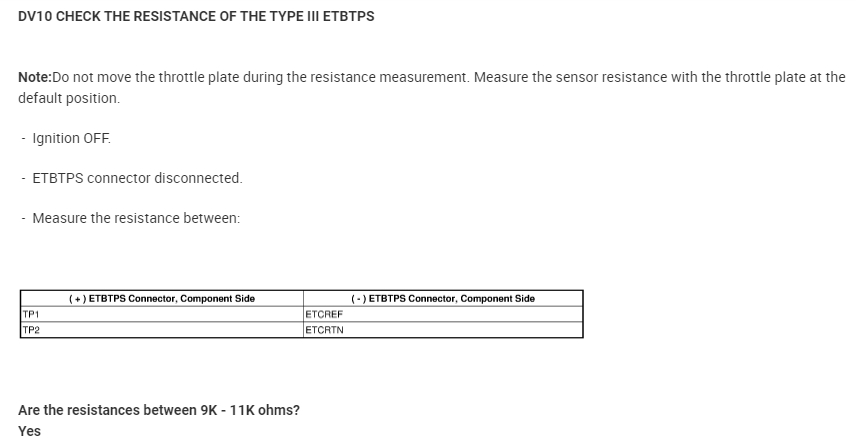Select the "ETBTPS connector disconnected." step

point(137,178)
